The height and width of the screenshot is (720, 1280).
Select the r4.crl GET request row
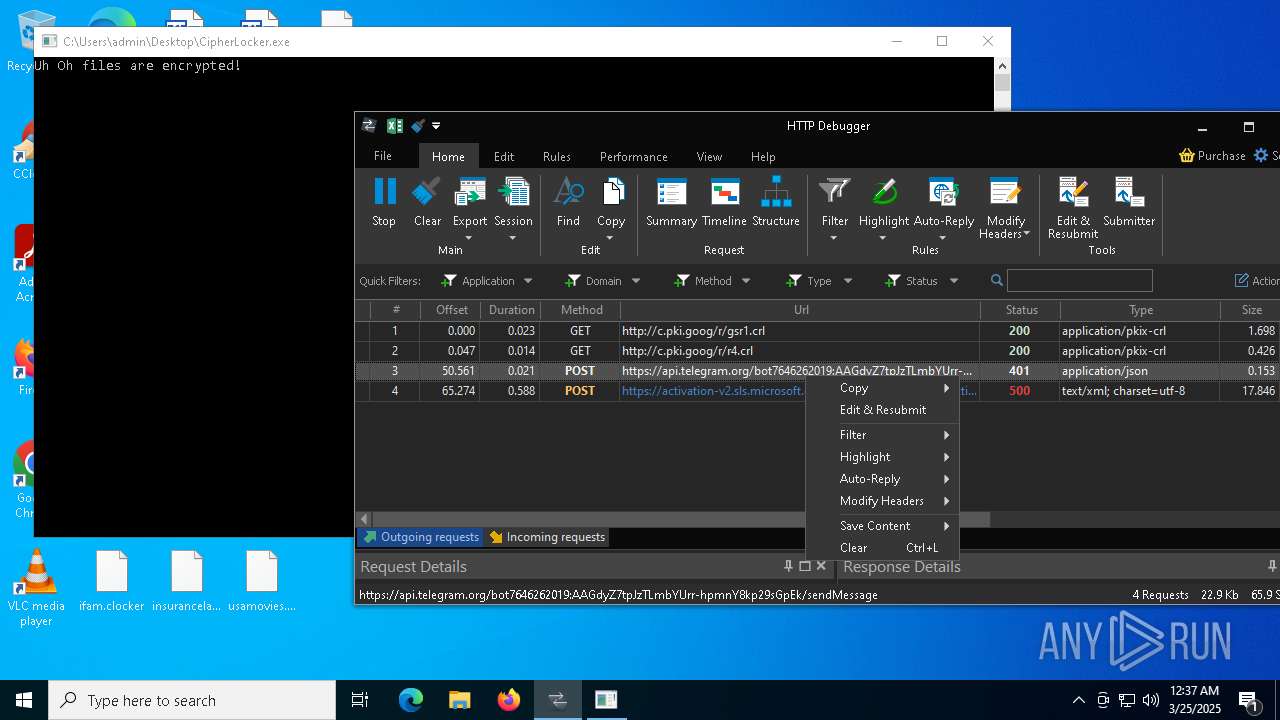click(817, 351)
